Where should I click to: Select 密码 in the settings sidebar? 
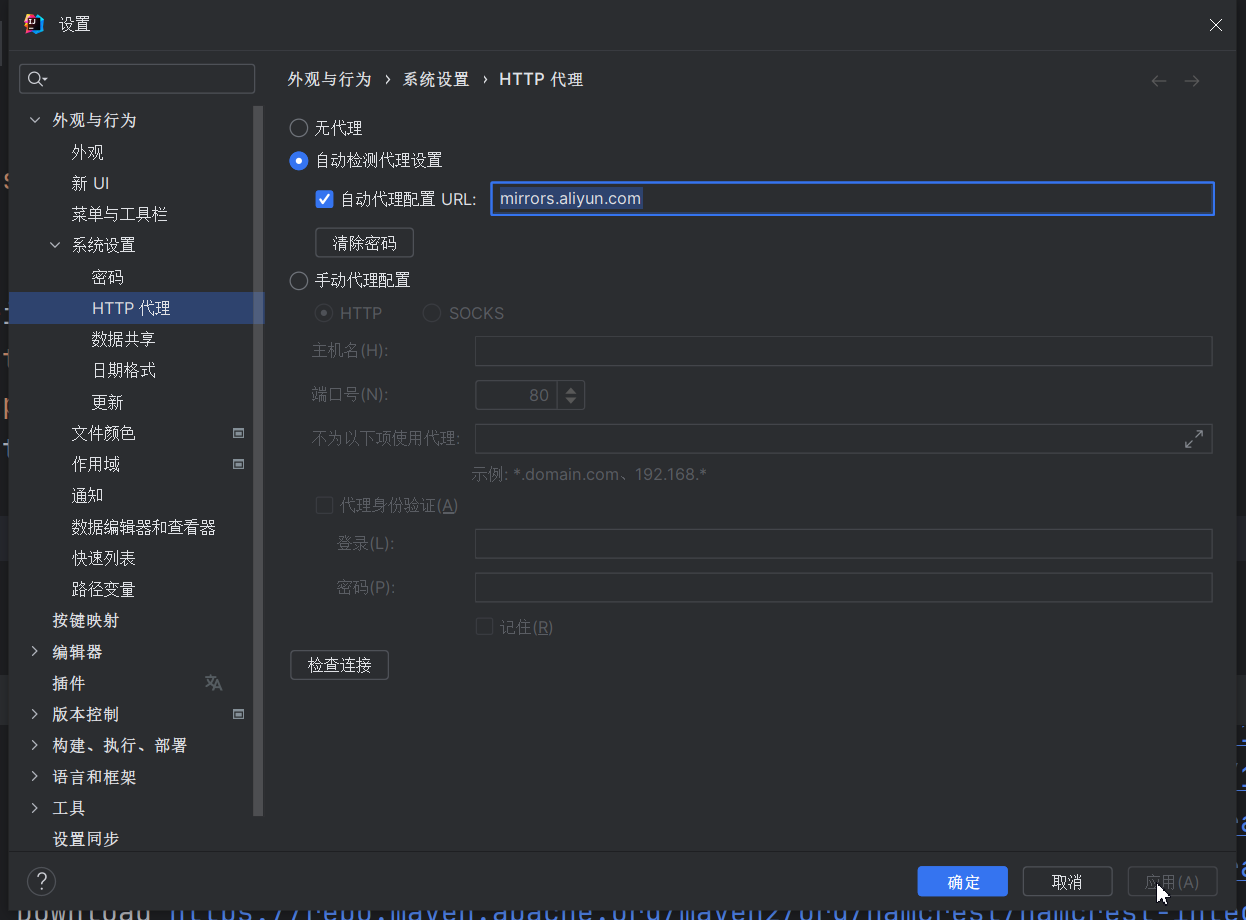107,276
